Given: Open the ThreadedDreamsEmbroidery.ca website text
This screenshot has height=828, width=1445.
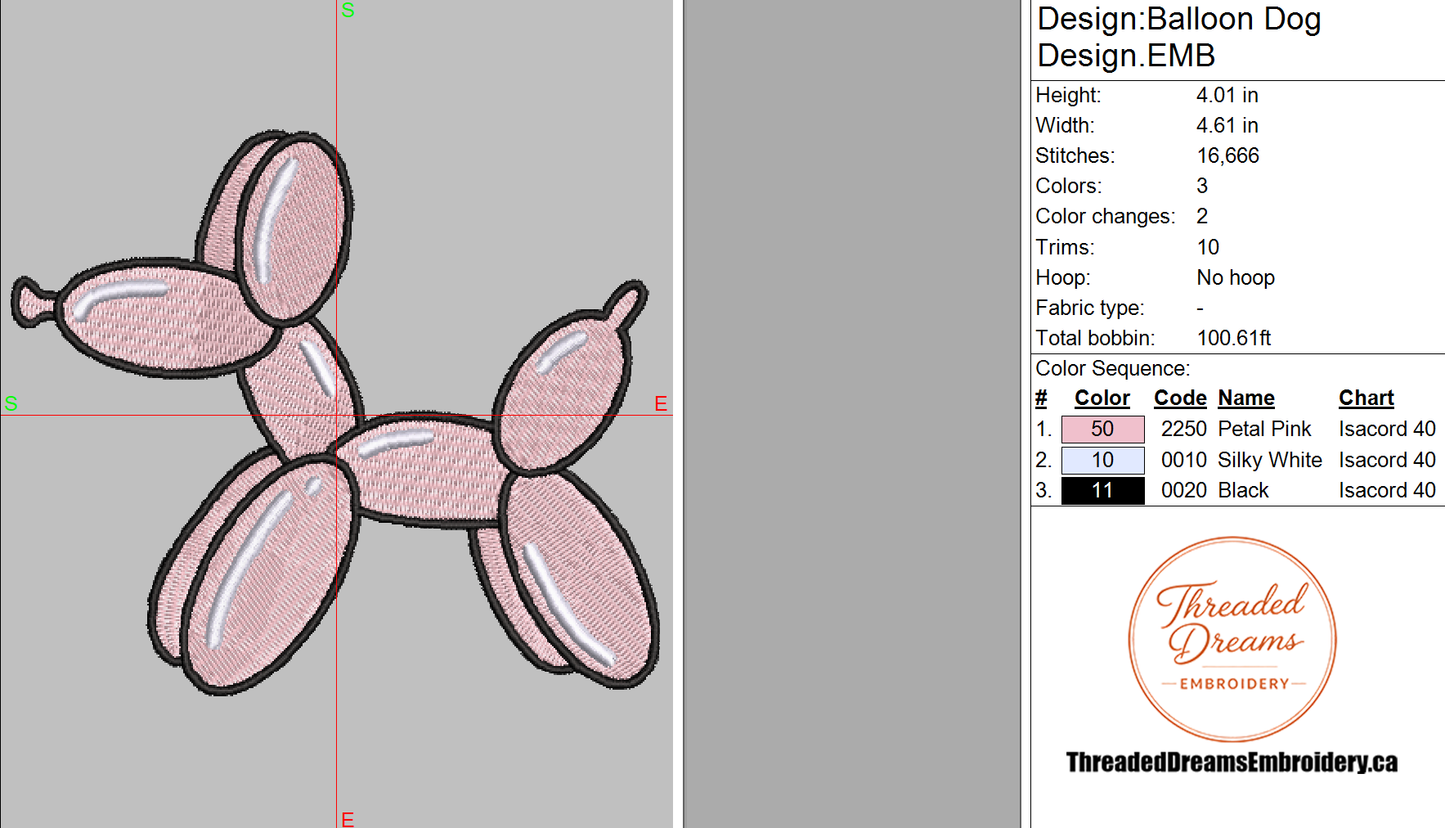Looking at the screenshot, I should 1232,762.
